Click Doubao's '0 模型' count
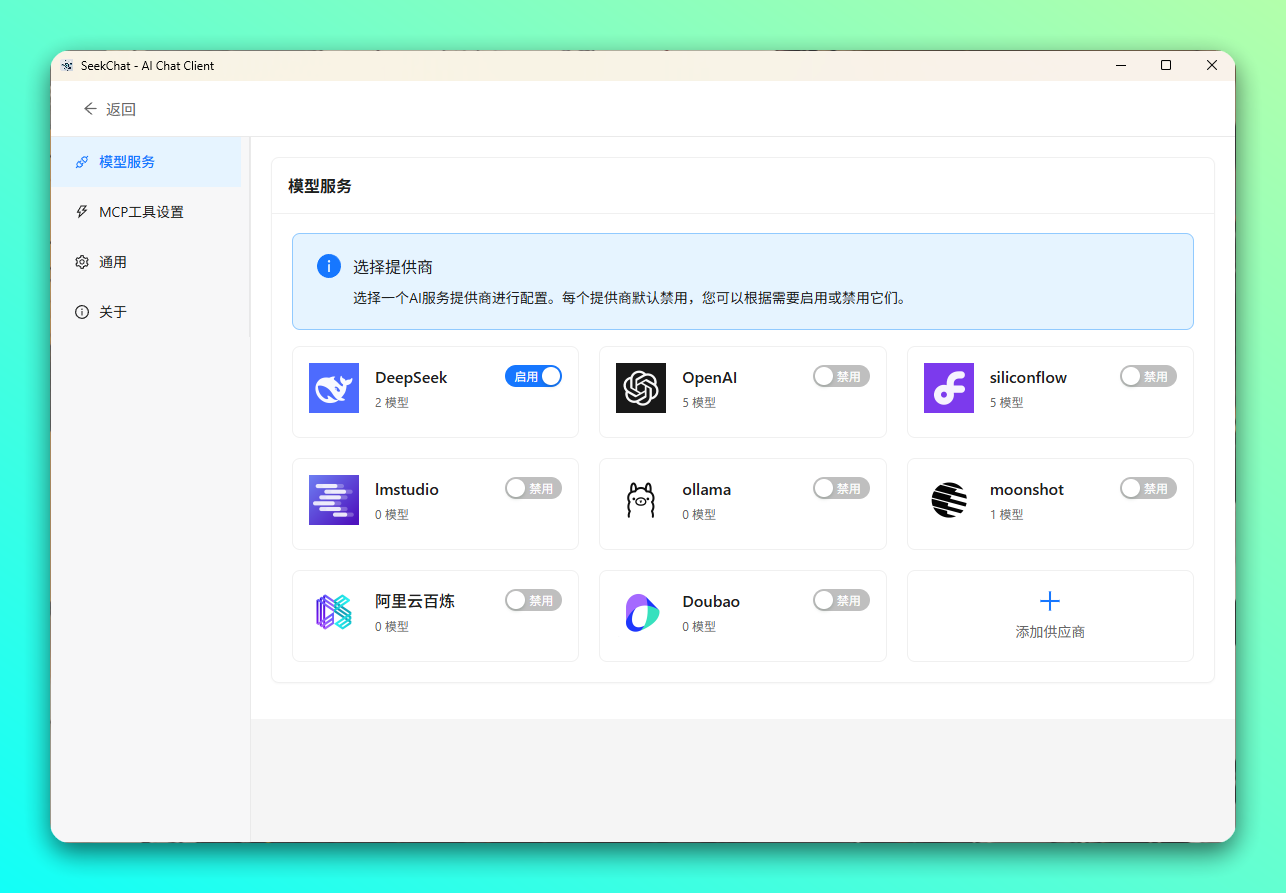This screenshot has height=893, width=1286. coord(699,627)
